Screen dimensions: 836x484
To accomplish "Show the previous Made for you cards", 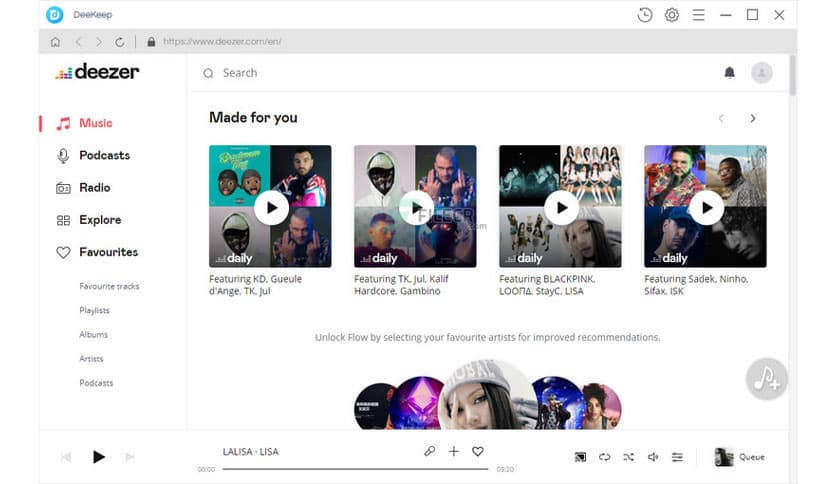I will (721, 118).
